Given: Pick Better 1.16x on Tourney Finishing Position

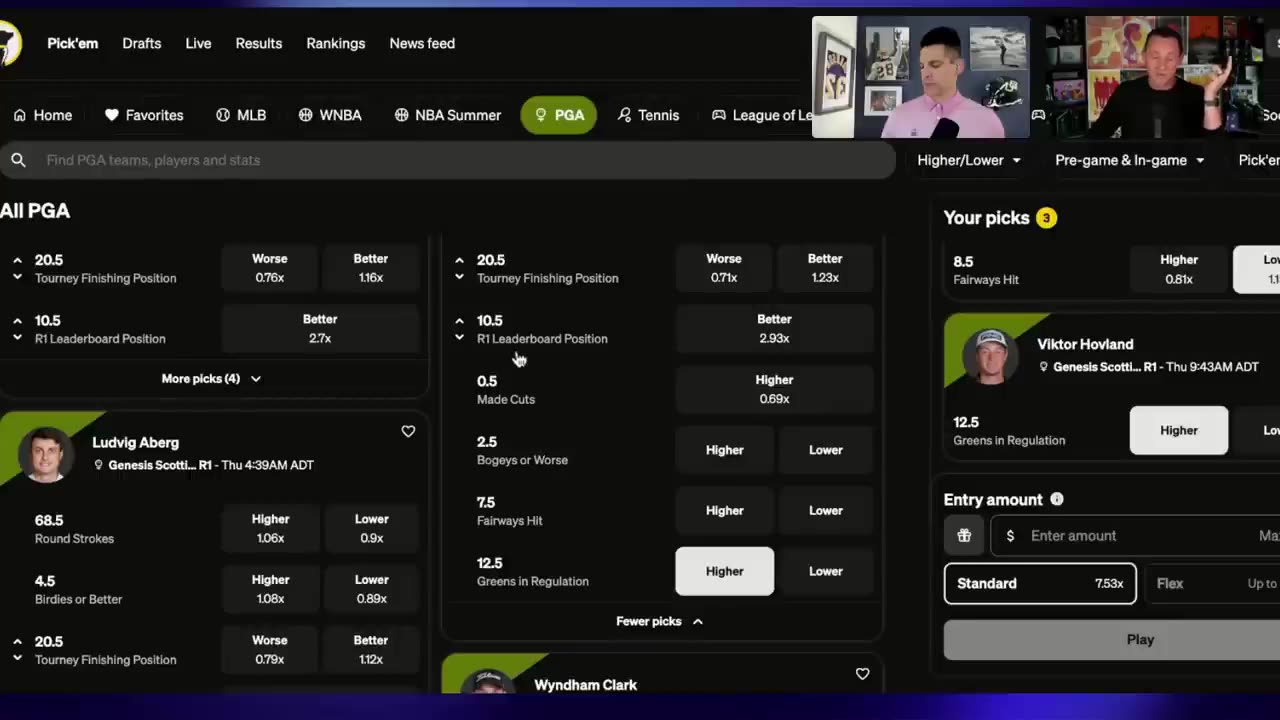Looking at the screenshot, I should coord(371,268).
